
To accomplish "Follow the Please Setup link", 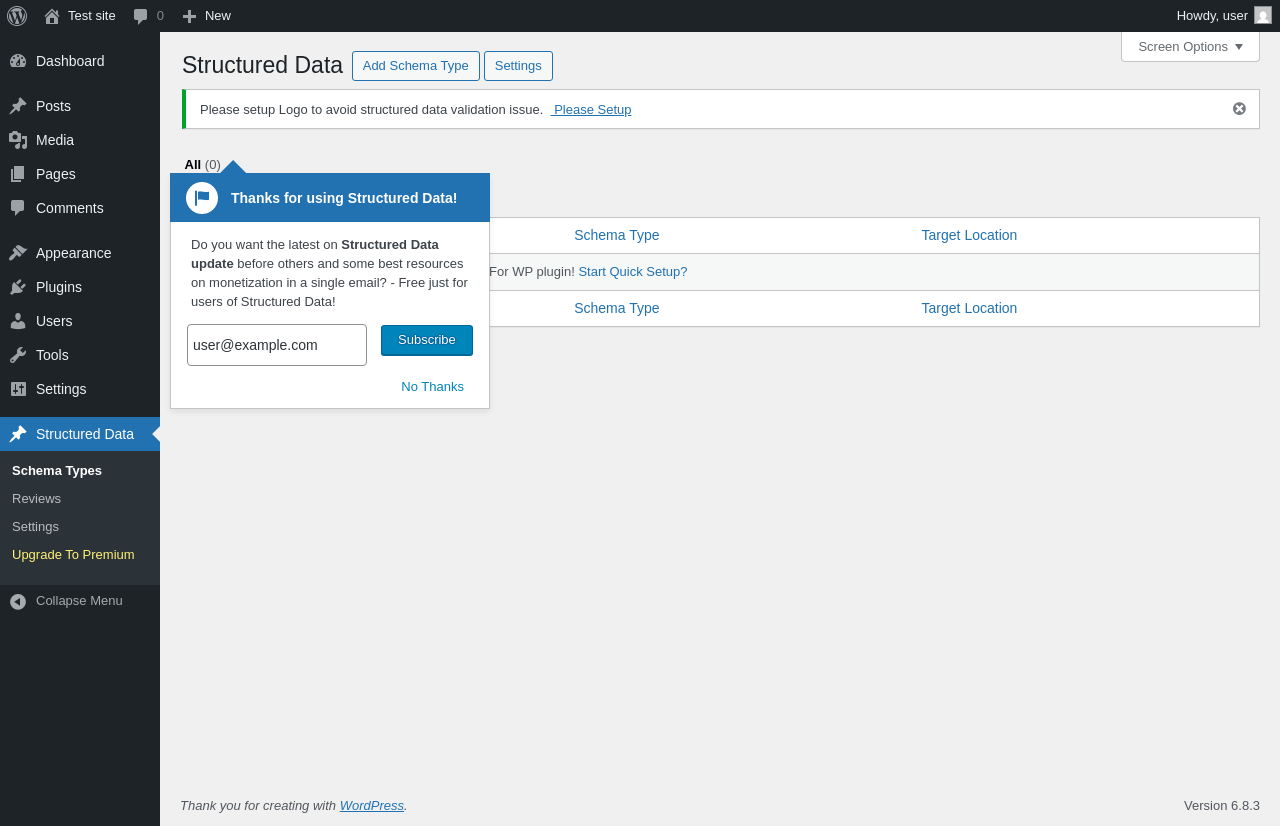I will 592,110.
